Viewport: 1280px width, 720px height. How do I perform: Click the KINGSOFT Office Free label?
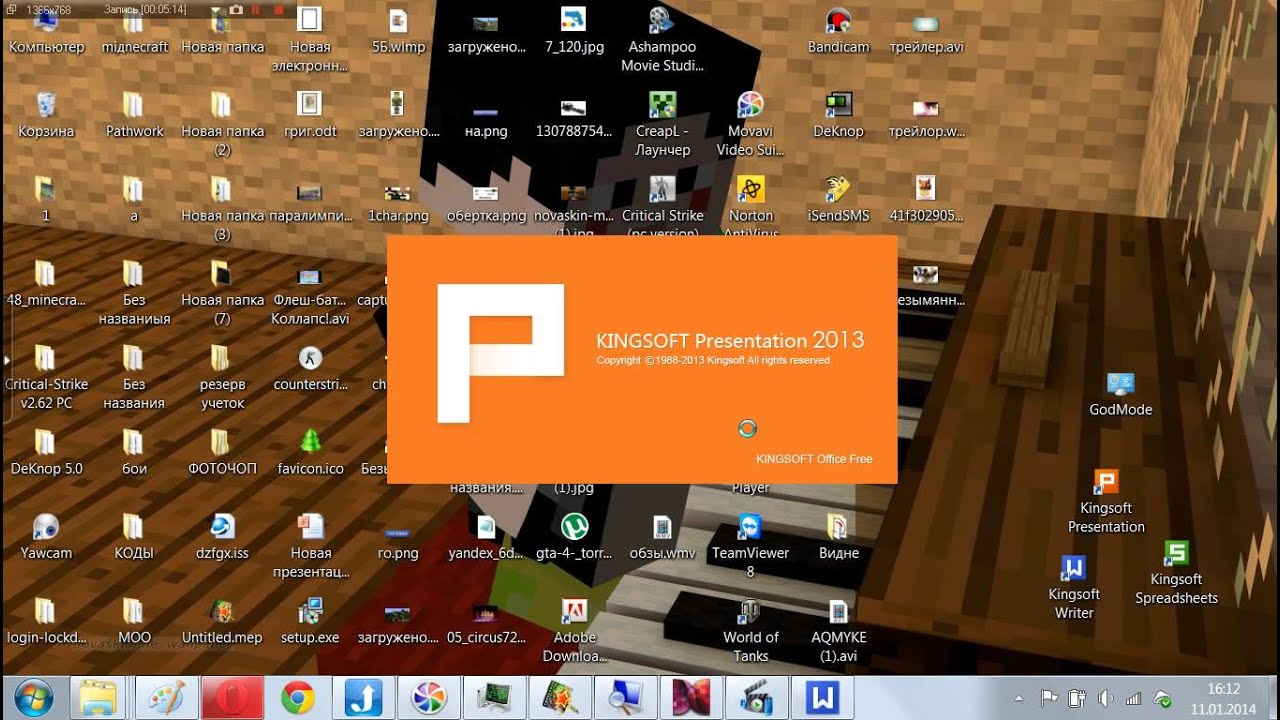click(814, 459)
